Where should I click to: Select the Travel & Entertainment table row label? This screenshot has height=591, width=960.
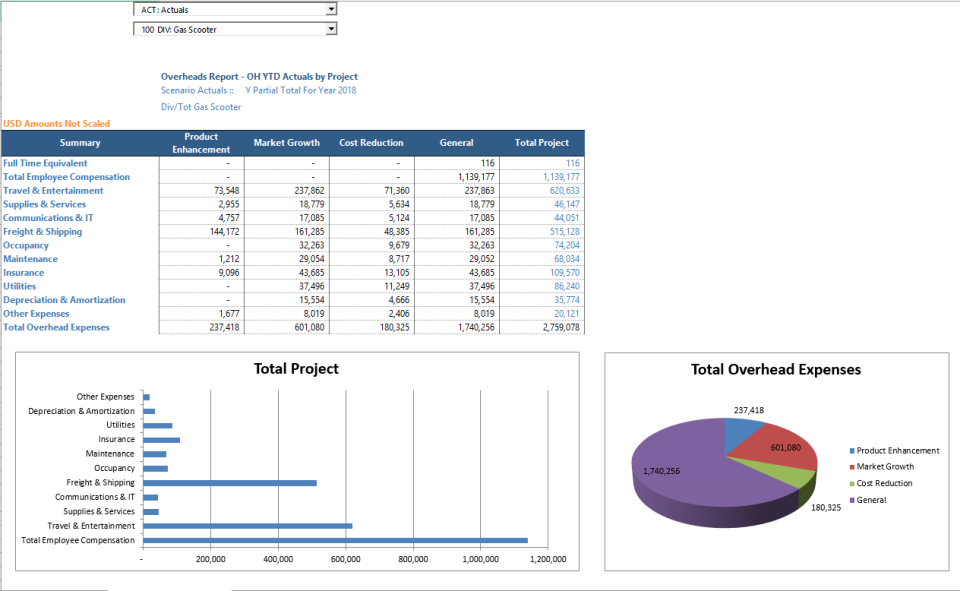[x=53, y=190]
